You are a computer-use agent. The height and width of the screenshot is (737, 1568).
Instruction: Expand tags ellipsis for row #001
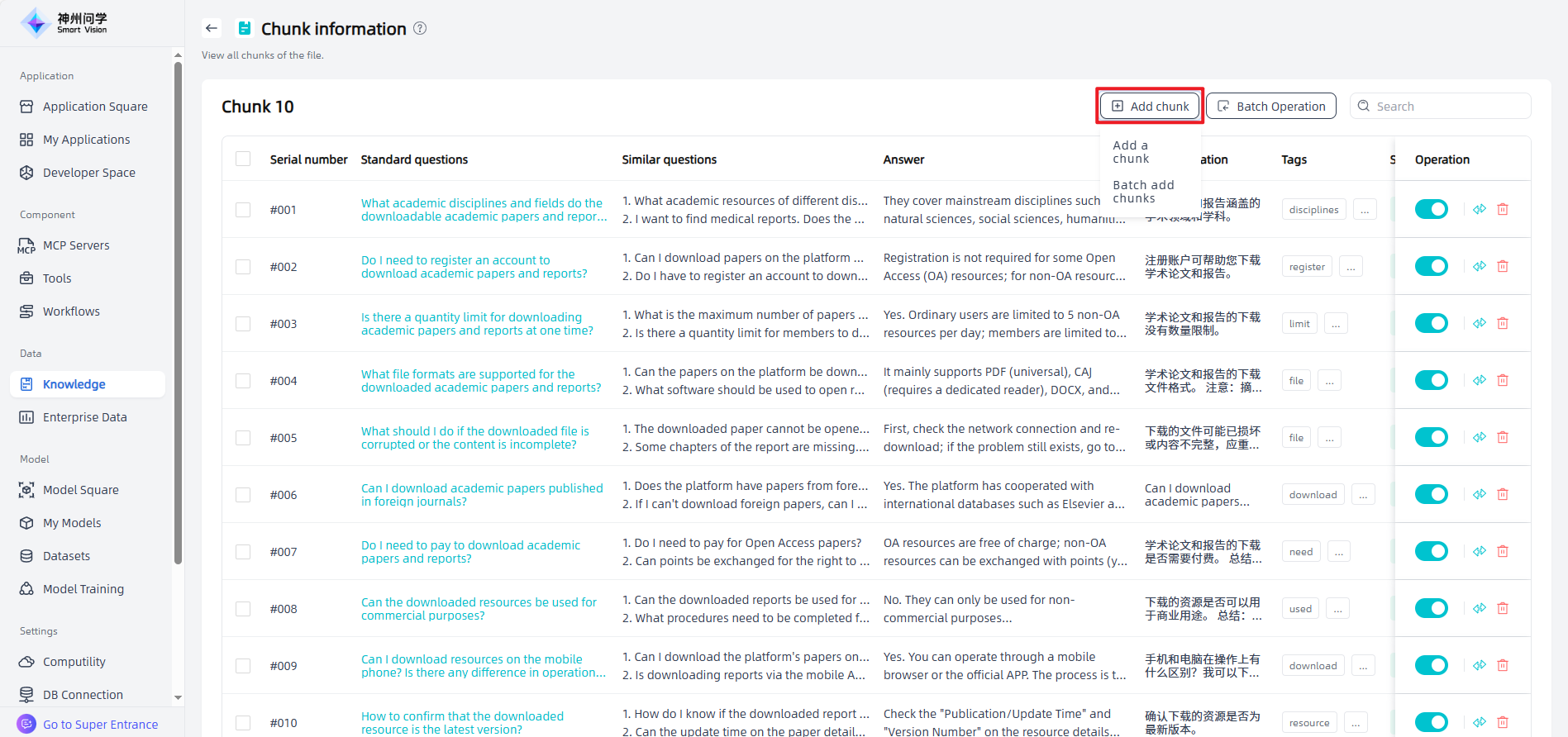[1365, 210]
